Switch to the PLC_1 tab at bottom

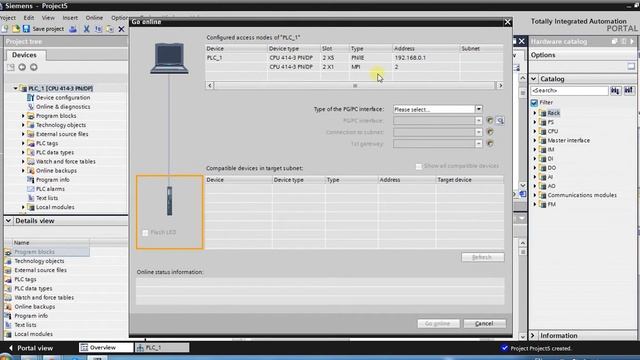(x=162, y=347)
